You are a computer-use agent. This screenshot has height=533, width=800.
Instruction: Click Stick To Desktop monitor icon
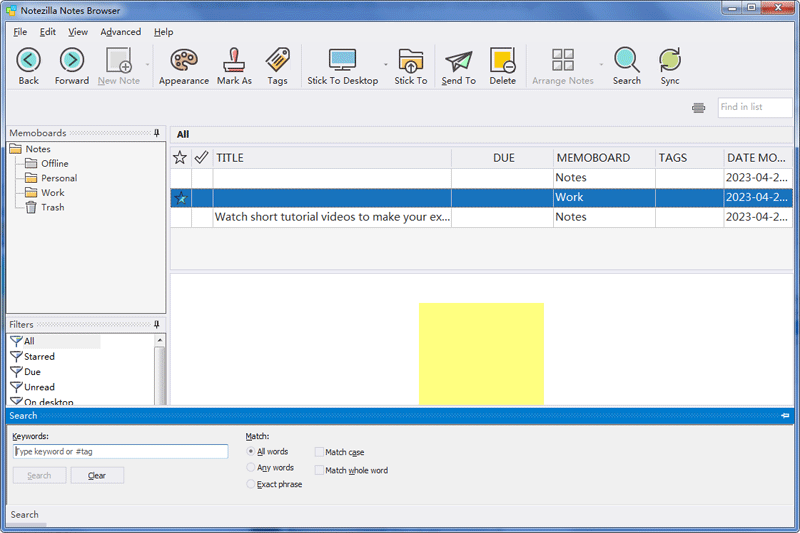tap(342, 60)
